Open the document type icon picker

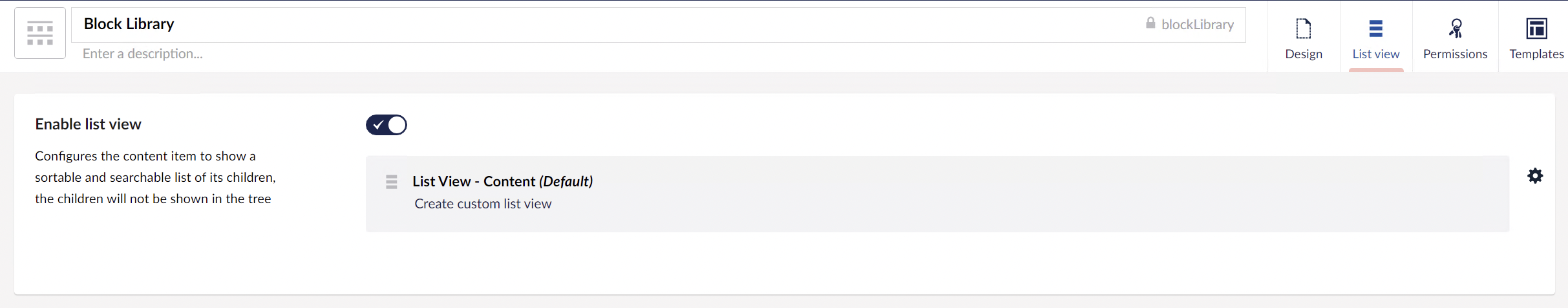pos(40,33)
